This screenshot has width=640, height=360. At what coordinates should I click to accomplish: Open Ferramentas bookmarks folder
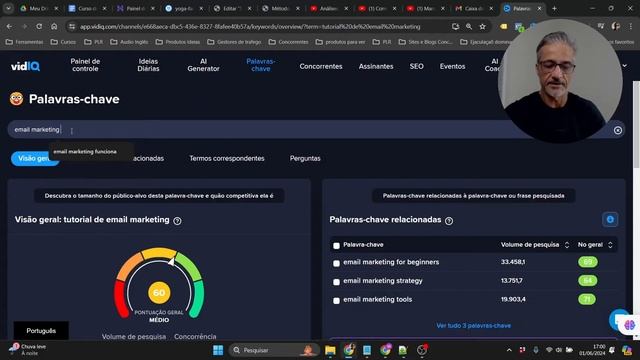tap(24, 42)
